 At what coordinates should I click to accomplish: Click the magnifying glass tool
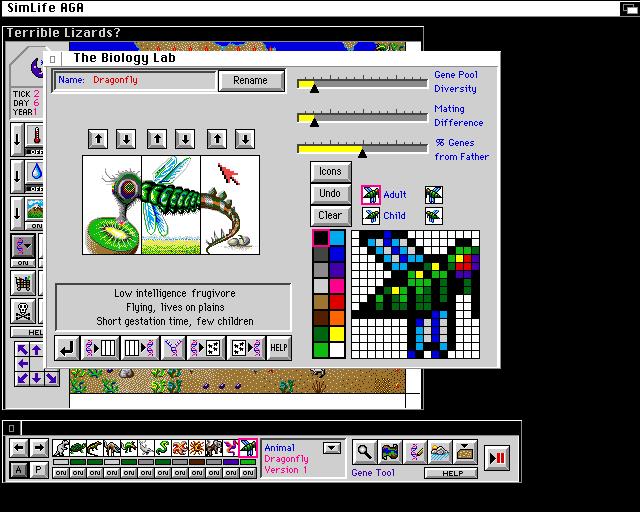pos(364,451)
